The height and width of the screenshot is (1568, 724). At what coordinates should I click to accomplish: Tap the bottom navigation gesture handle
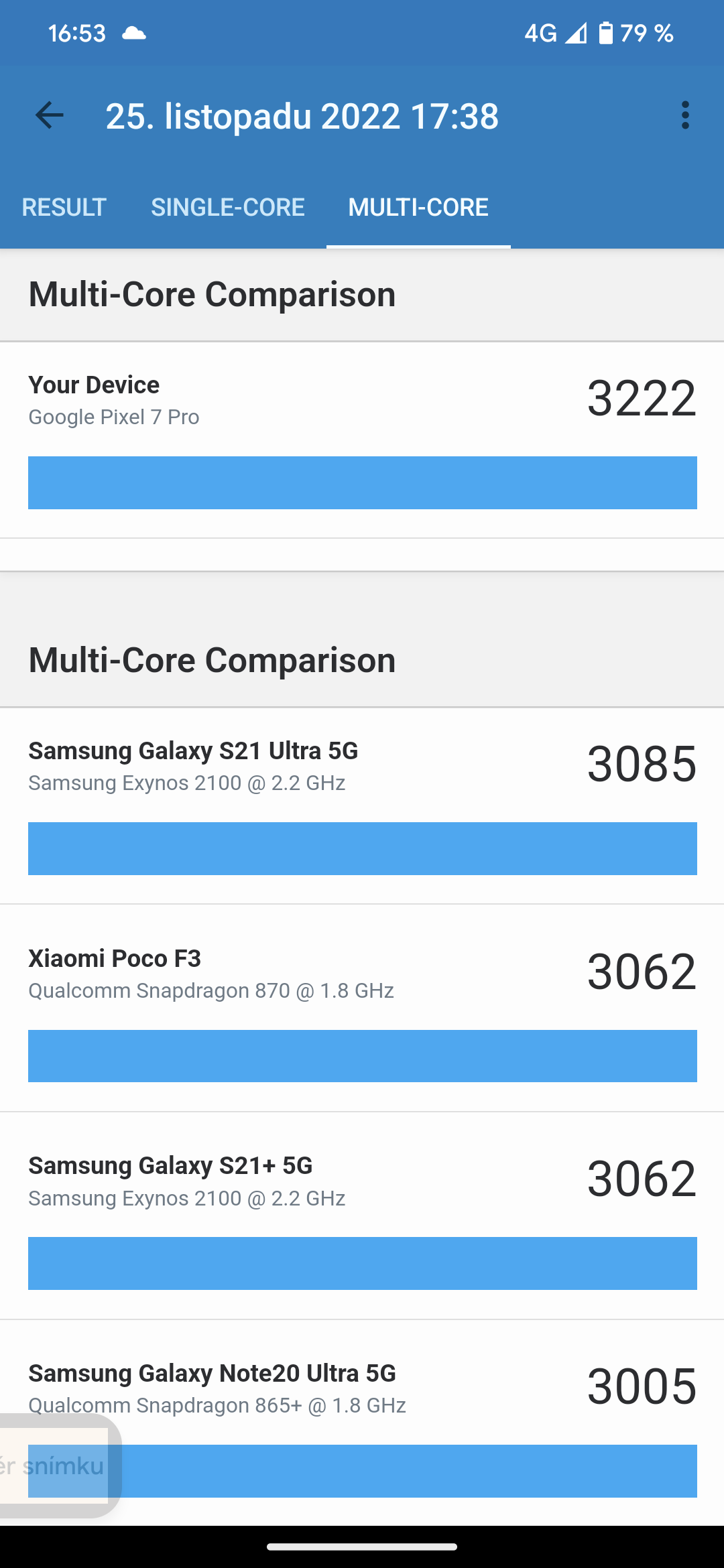[362, 1547]
